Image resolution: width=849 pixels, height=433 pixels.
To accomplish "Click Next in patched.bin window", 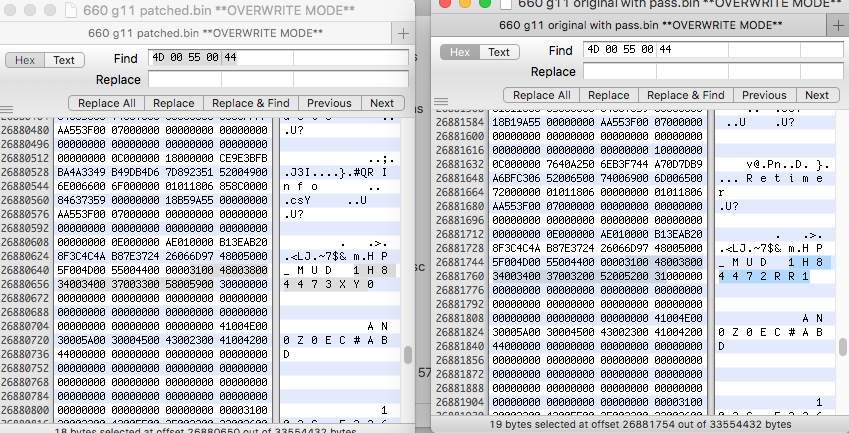I will click(x=382, y=103).
